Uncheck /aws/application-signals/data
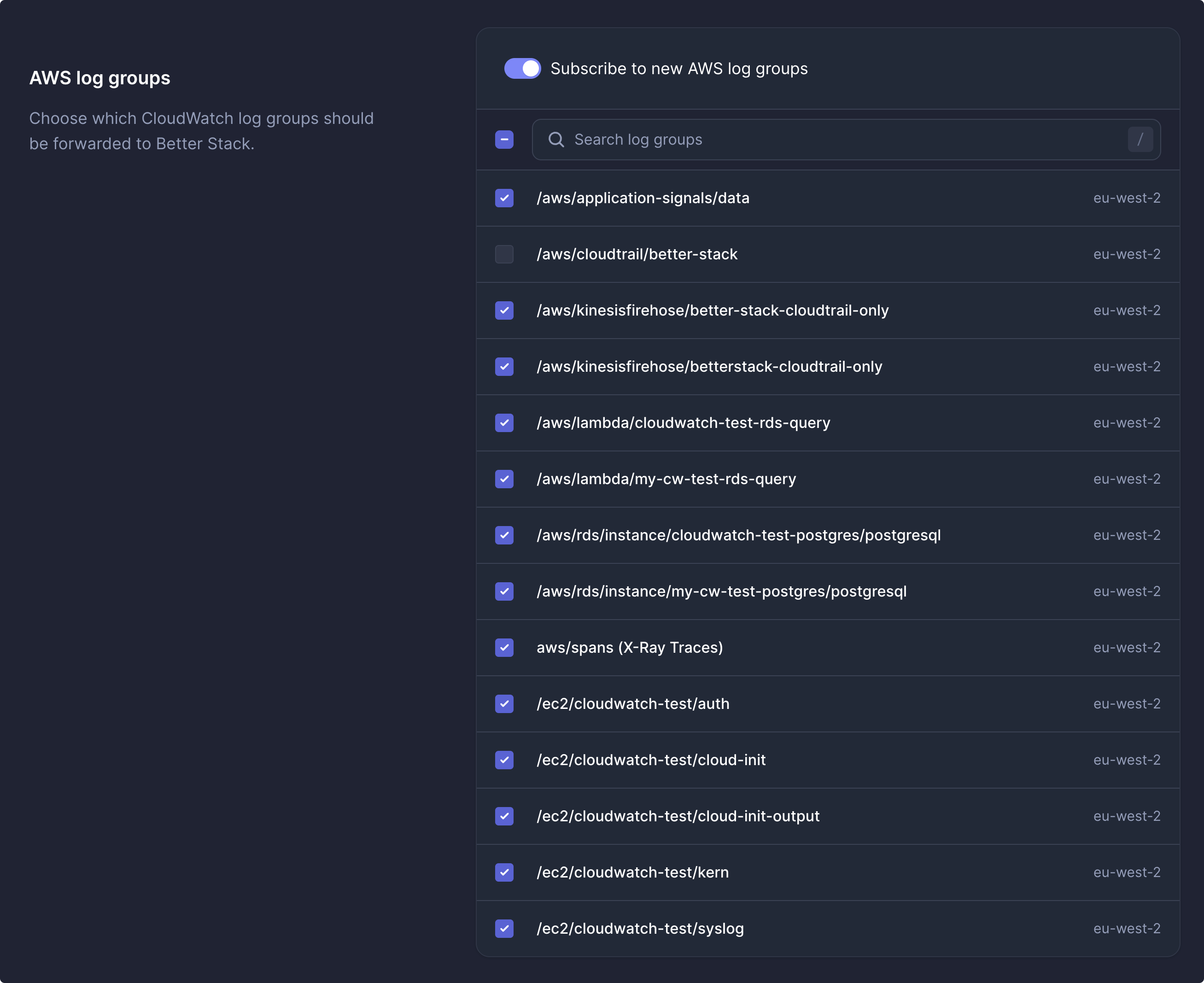 [x=504, y=198]
